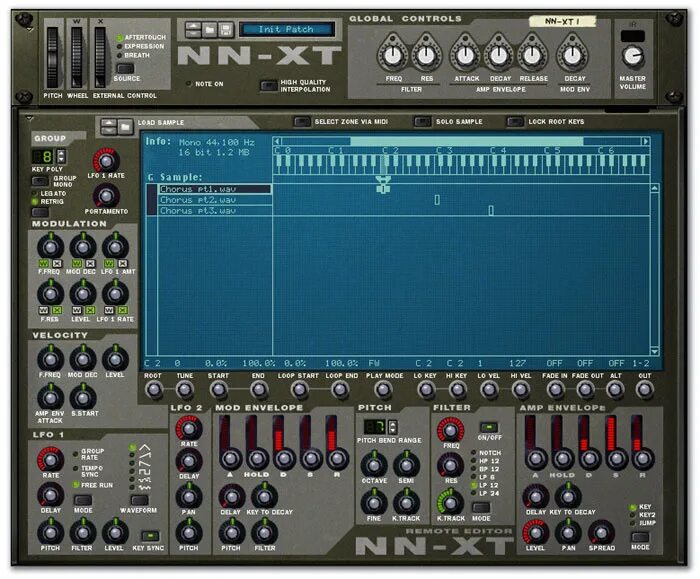
Task: Adjust the velocity S.Start knob
Action: (83, 398)
